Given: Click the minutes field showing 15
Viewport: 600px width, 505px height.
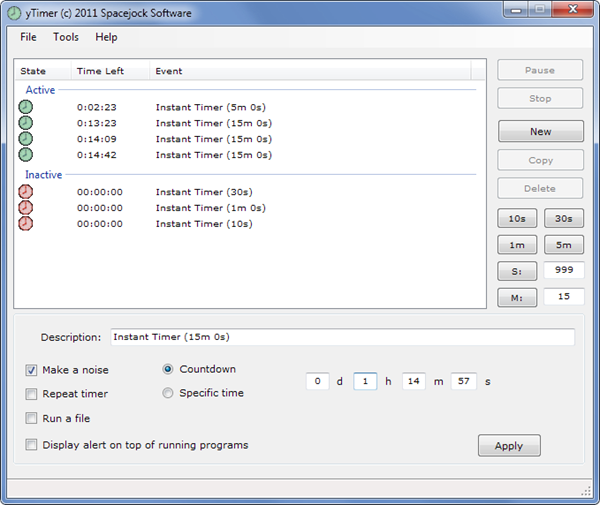Looking at the screenshot, I should (x=564, y=296).
